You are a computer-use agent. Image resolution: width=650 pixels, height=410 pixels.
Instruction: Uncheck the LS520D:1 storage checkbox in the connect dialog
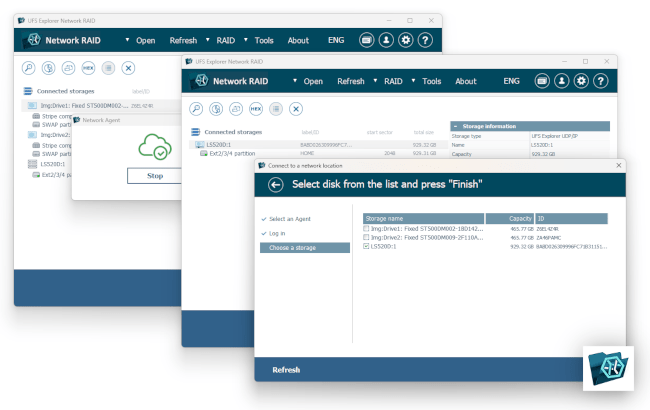click(366, 246)
